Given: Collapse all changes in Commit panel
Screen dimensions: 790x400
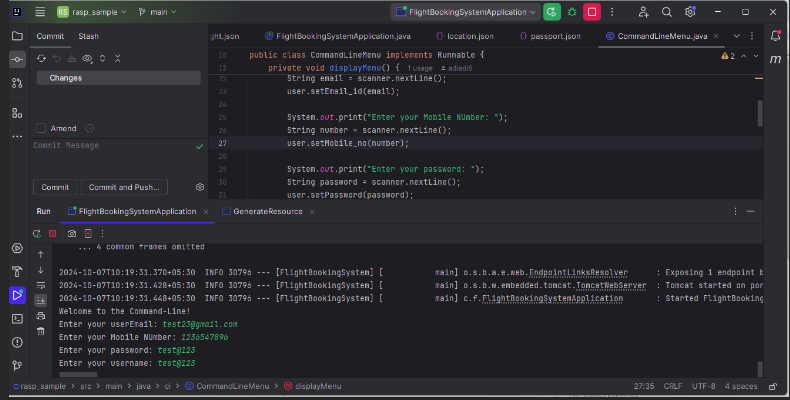Looking at the screenshot, I should [x=117, y=59].
